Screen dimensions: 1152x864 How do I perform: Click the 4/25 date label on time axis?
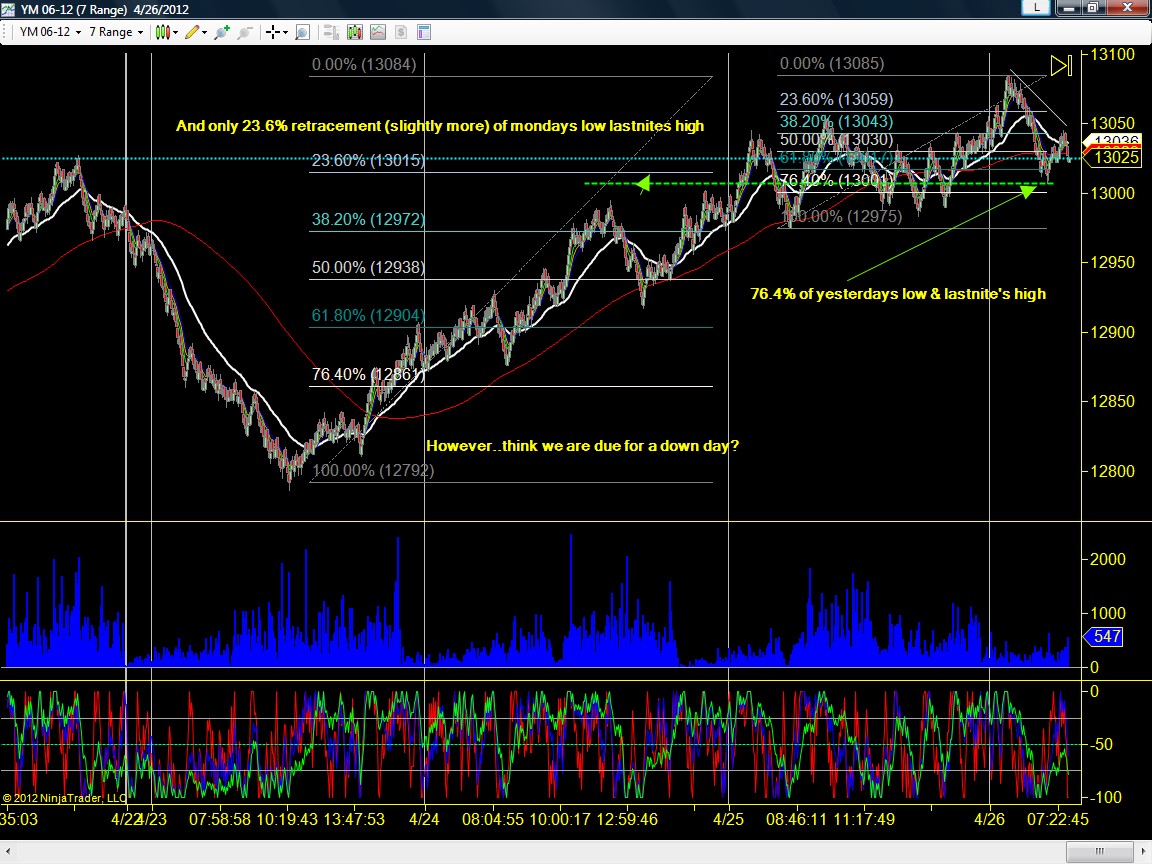pyautogui.click(x=728, y=819)
